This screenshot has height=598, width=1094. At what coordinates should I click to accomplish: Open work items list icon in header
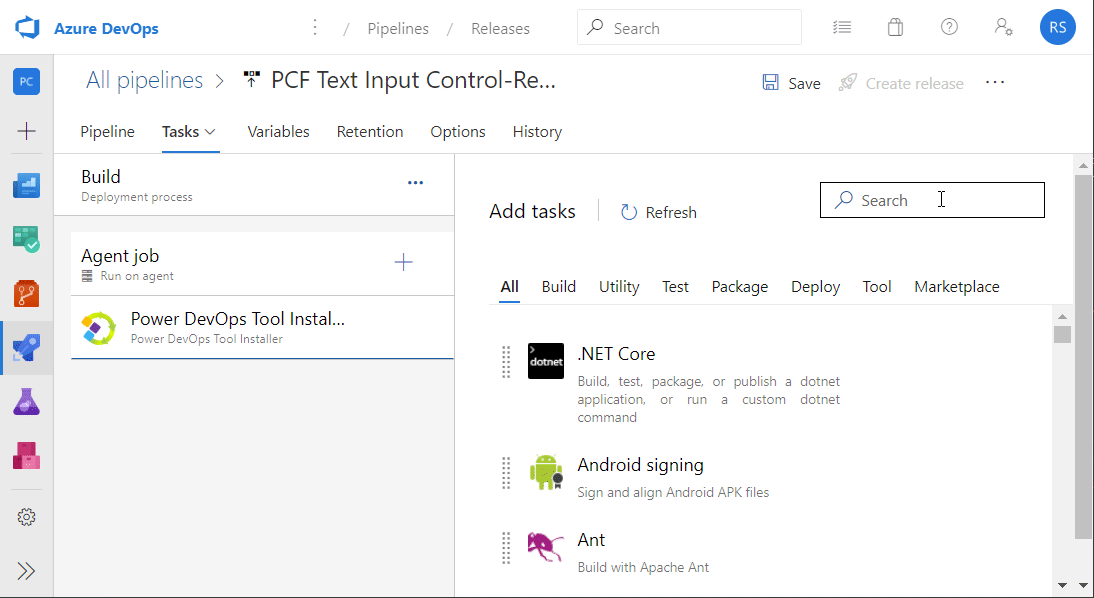pos(842,27)
